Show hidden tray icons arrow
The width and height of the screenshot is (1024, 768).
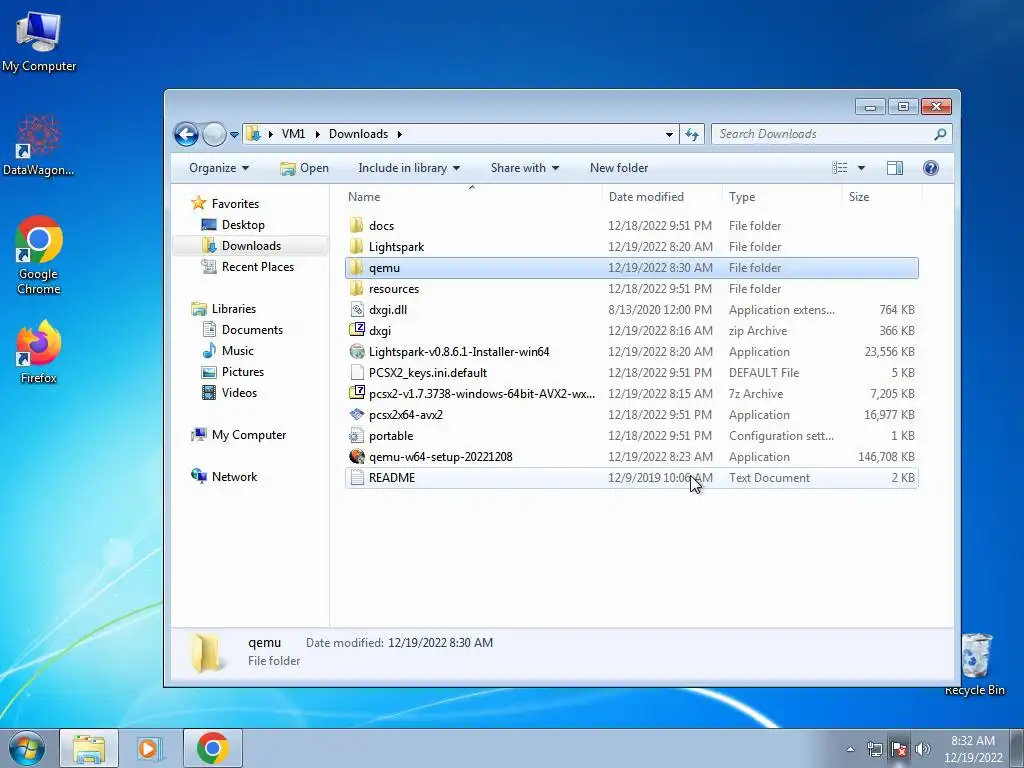(x=850, y=749)
